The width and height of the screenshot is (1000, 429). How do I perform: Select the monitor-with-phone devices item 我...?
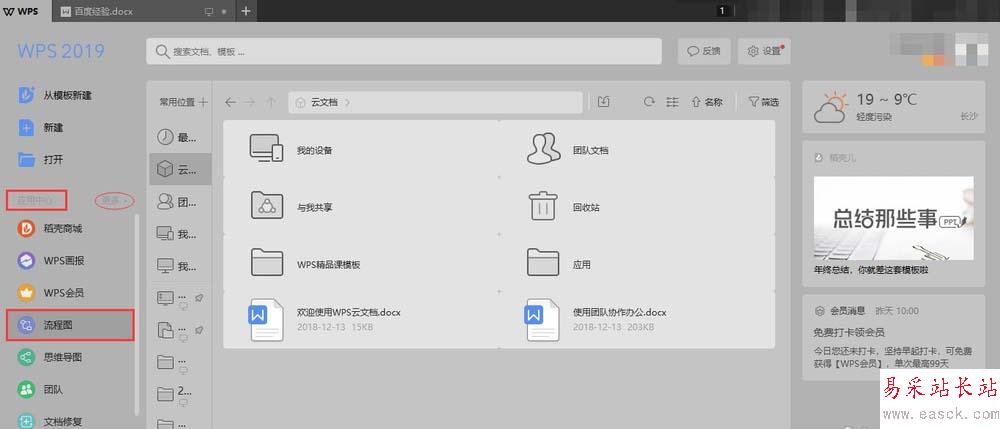pos(180,234)
